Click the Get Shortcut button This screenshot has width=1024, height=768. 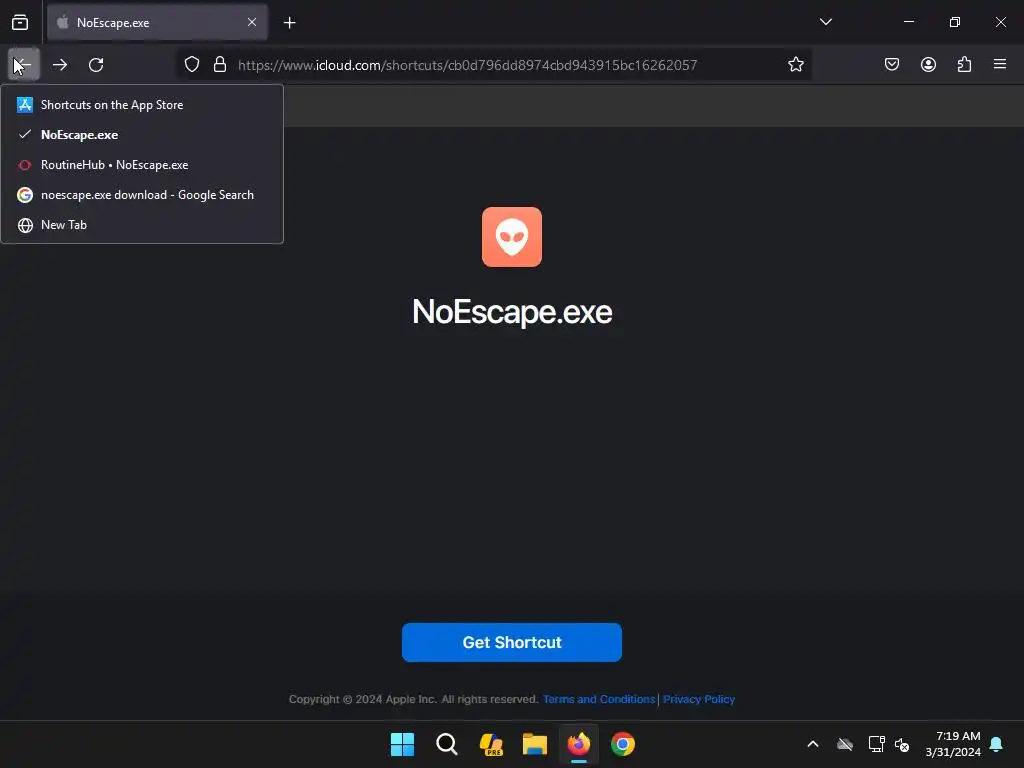click(x=511, y=643)
